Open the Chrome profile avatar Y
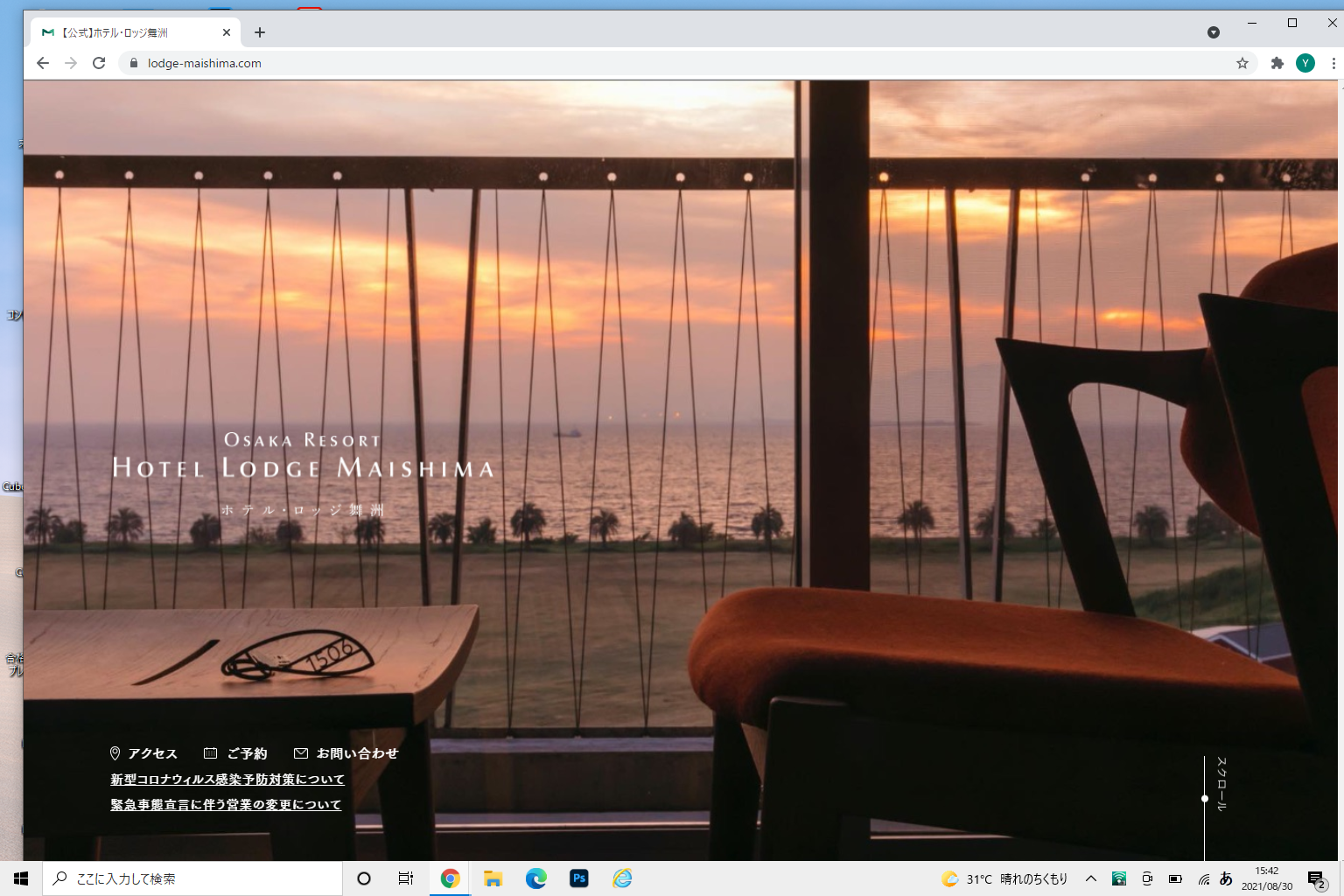 pyautogui.click(x=1305, y=63)
